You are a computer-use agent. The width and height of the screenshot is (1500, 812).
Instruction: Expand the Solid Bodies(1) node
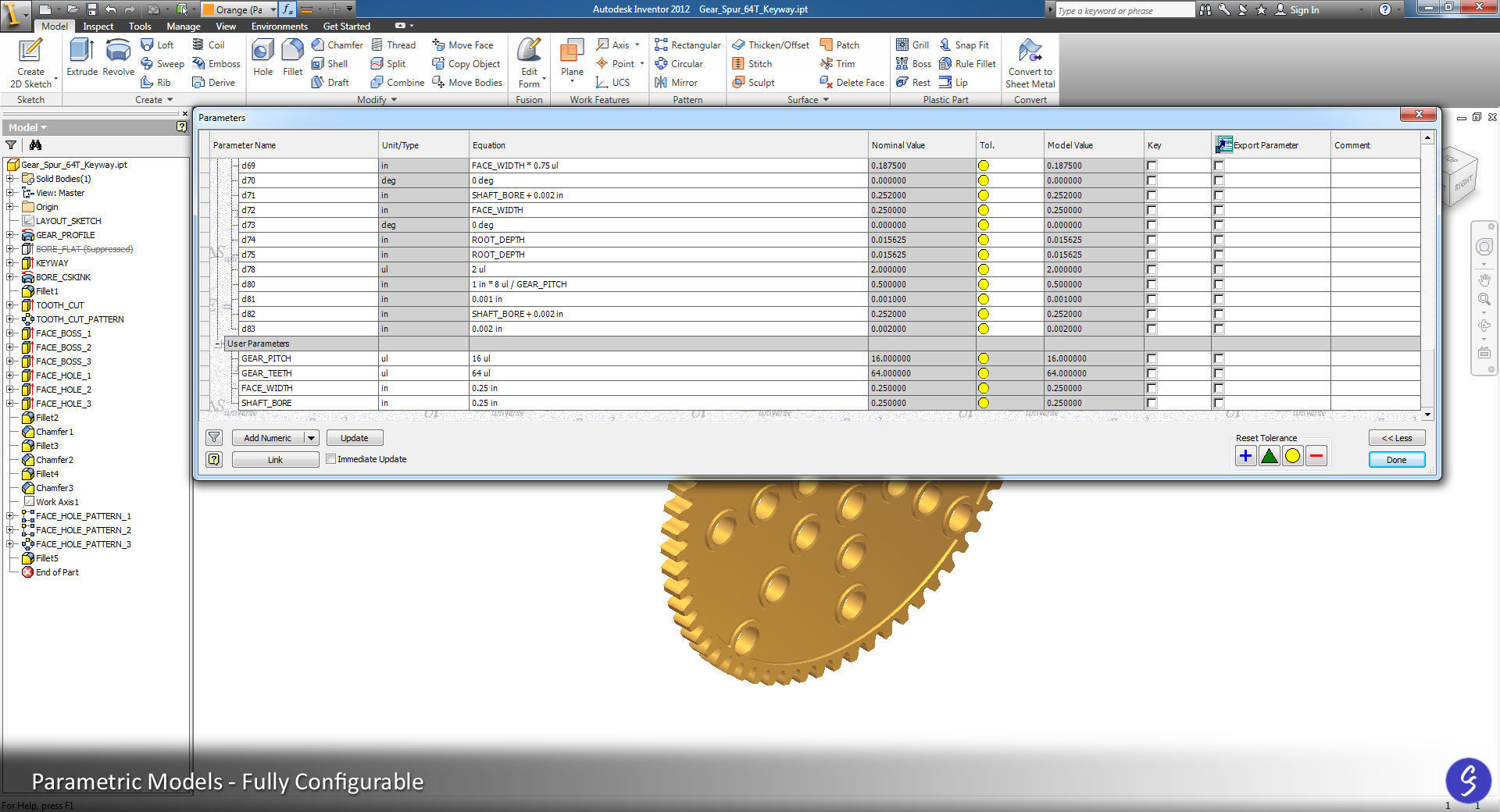coord(10,179)
